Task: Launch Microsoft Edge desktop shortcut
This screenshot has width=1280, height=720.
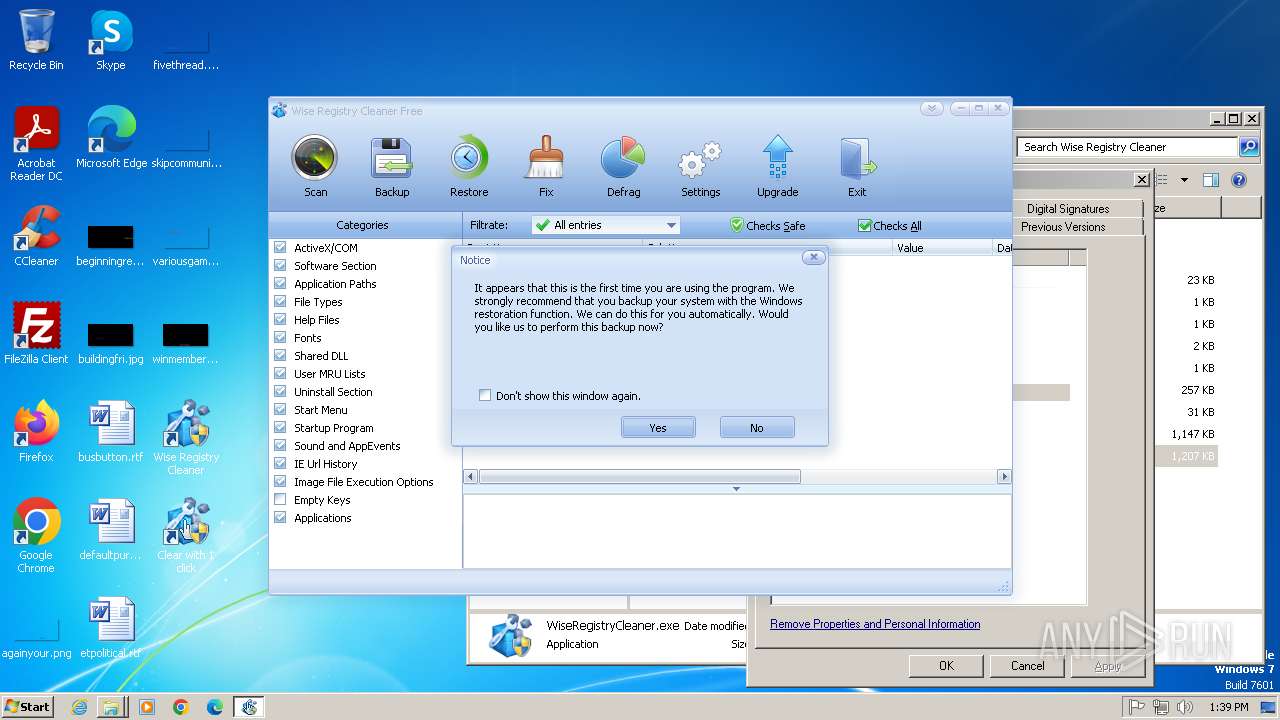Action: pyautogui.click(x=111, y=138)
